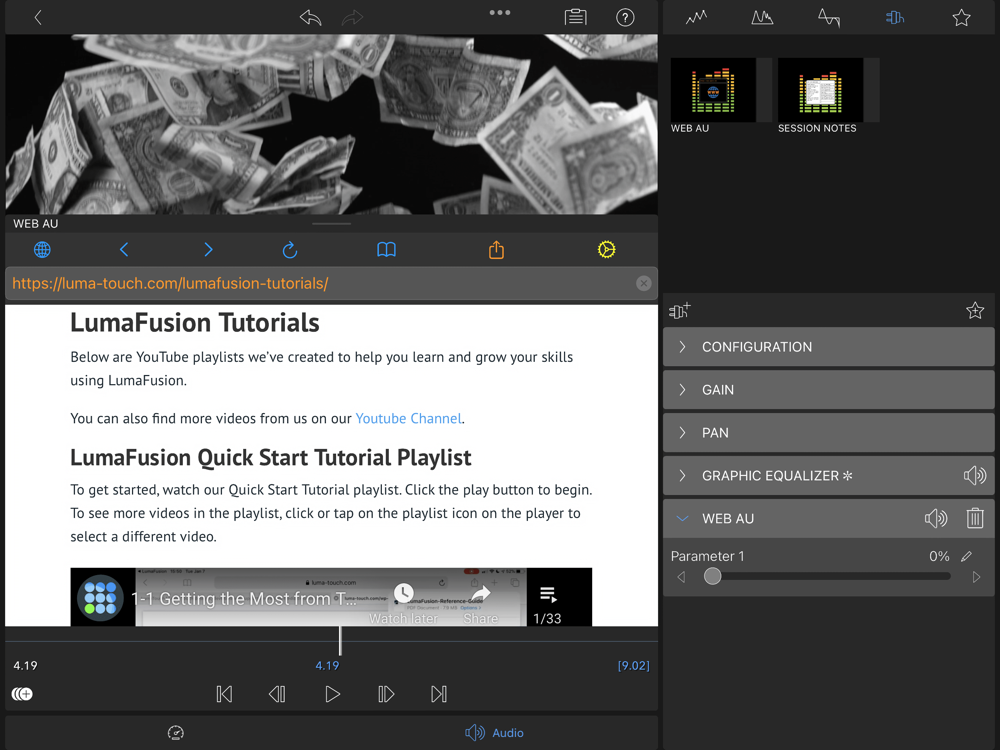1000x750 pixels.
Task: Follow the Youtube Channel link
Action: pyautogui.click(x=409, y=418)
